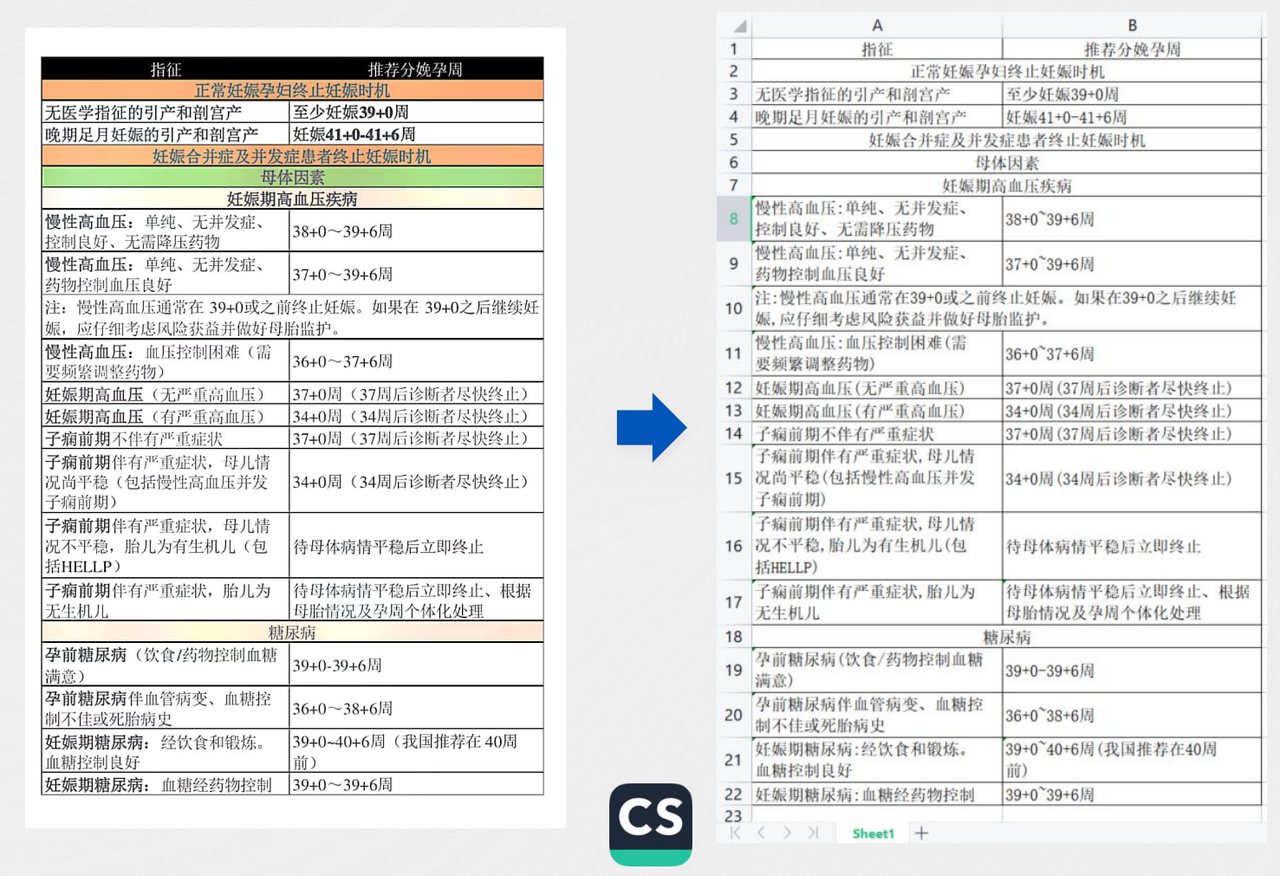1280x876 pixels.
Task: Click spreadsheet cell B22 '39+0~39+6周'
Action: tap(1132, 794)
